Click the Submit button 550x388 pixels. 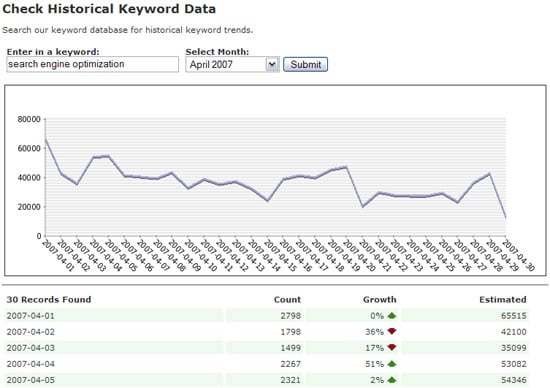pos(306,65)
